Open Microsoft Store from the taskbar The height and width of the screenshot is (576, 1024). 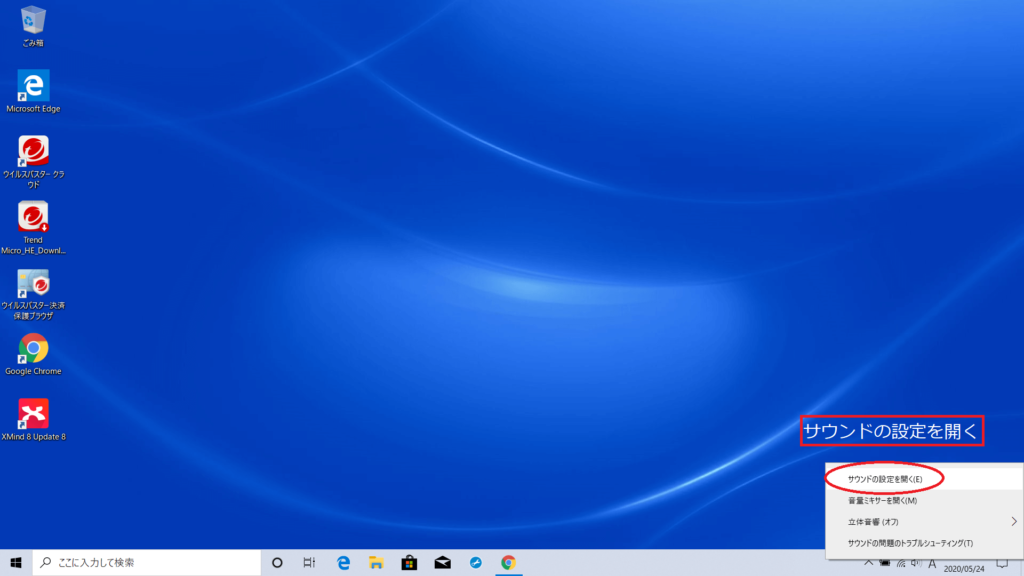pyautogui.click(x=409, y=562)
